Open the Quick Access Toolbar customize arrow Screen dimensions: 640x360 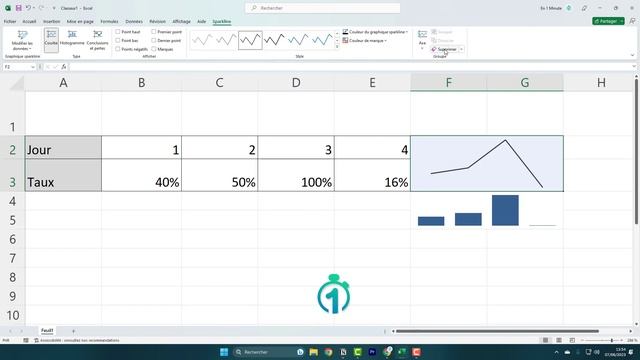click(54, 8)
